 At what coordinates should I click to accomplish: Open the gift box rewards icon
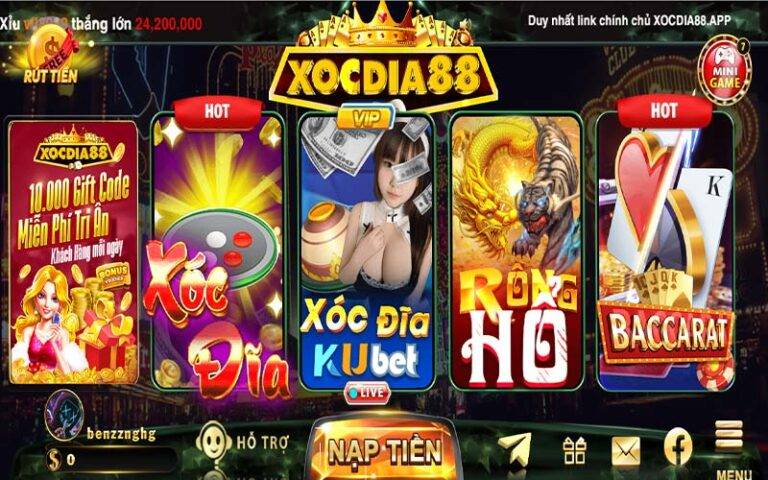click(575, 450)
